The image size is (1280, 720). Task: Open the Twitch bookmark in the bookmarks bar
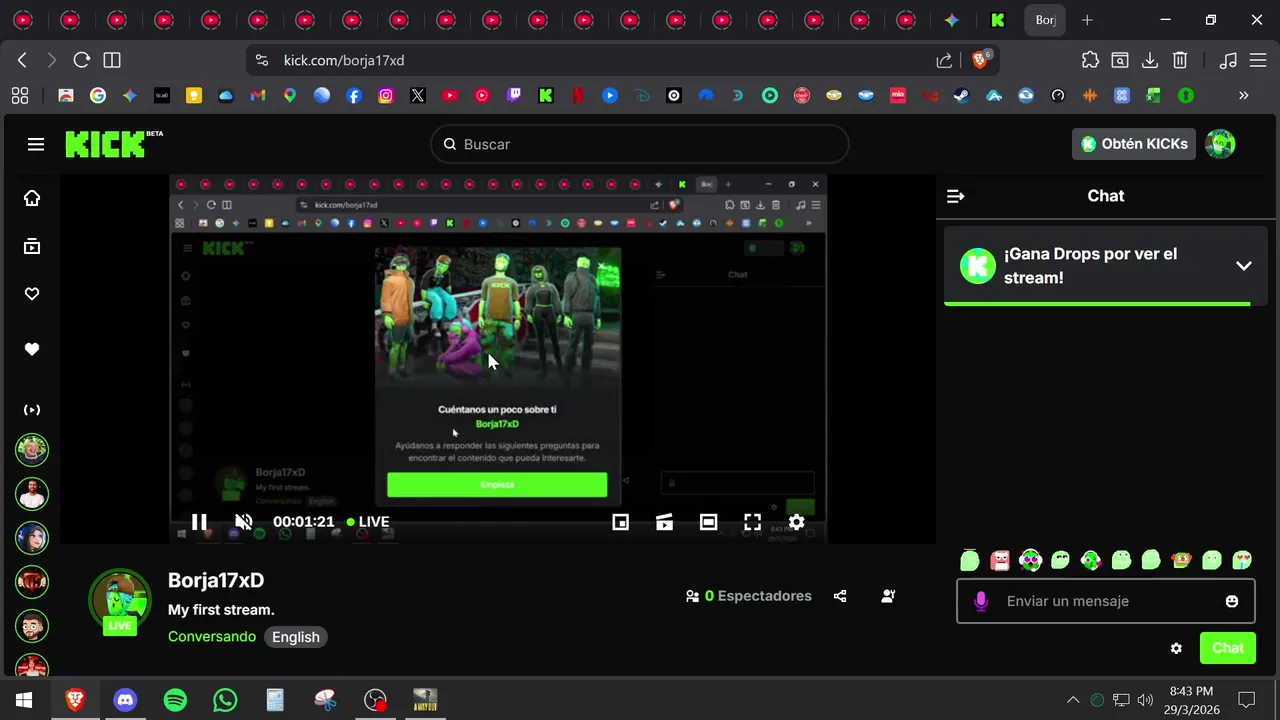[514, 96]
